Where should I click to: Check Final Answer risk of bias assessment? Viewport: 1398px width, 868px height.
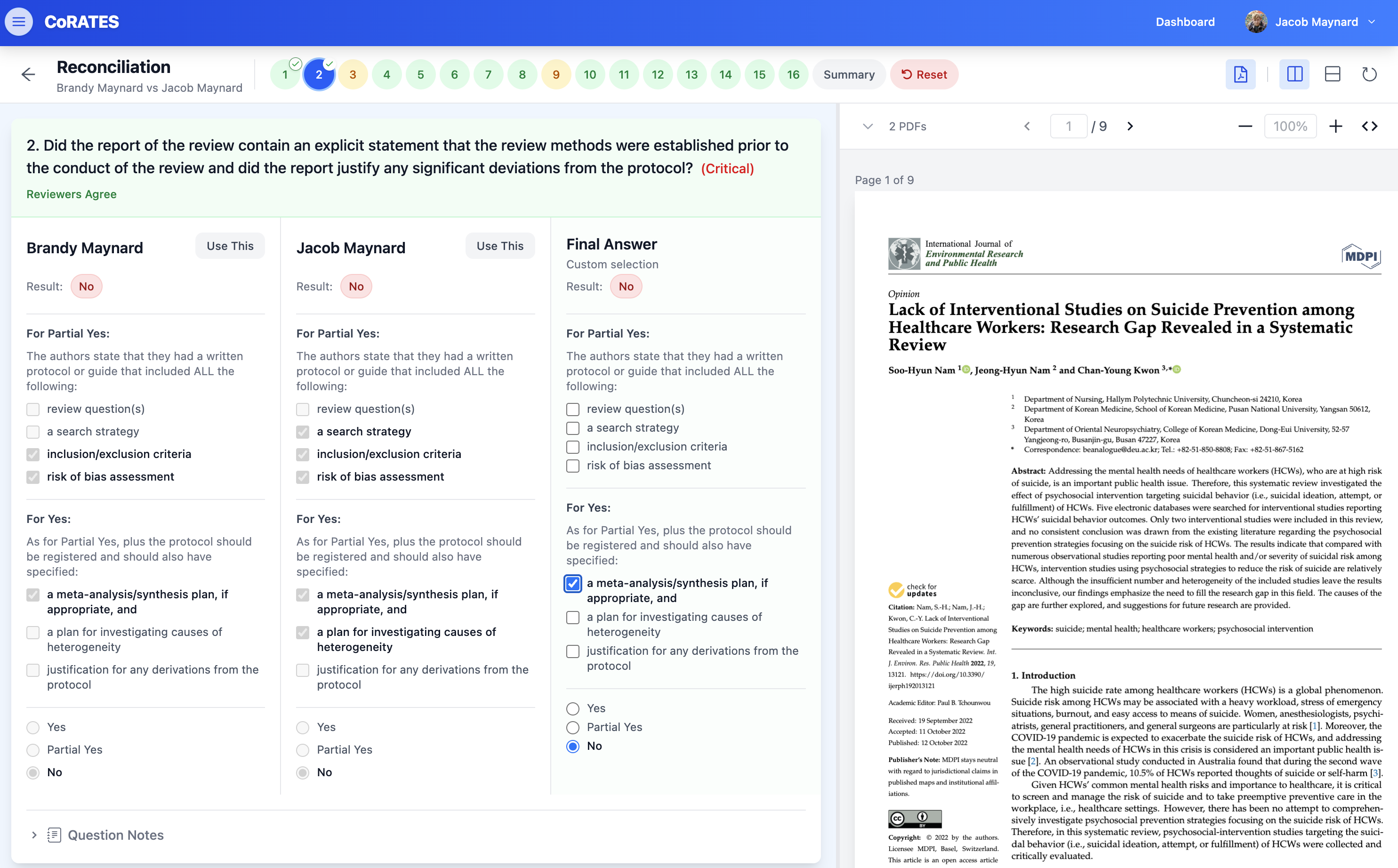(x=573, y=466)
